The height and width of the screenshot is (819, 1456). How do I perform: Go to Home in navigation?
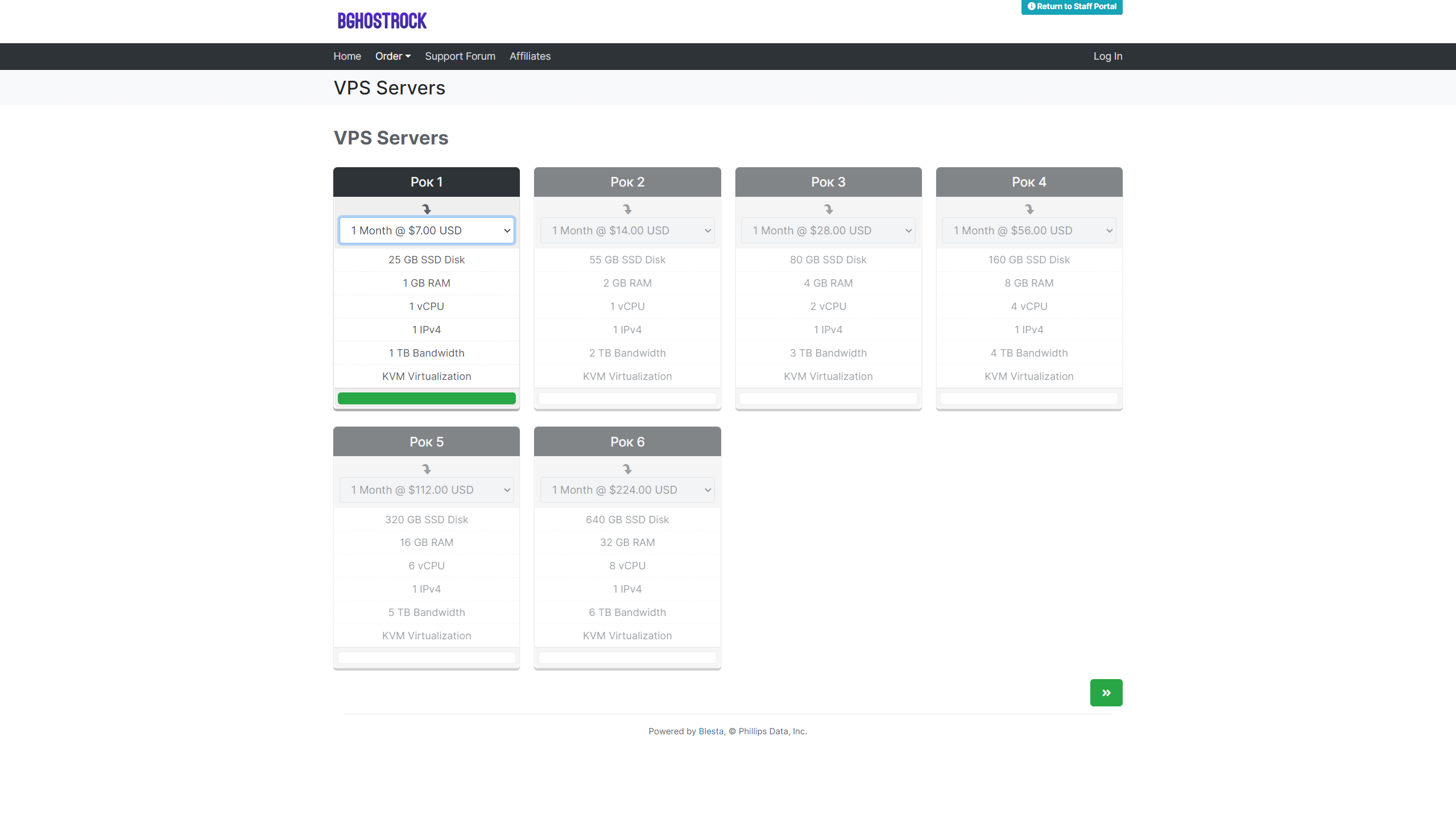347,56
